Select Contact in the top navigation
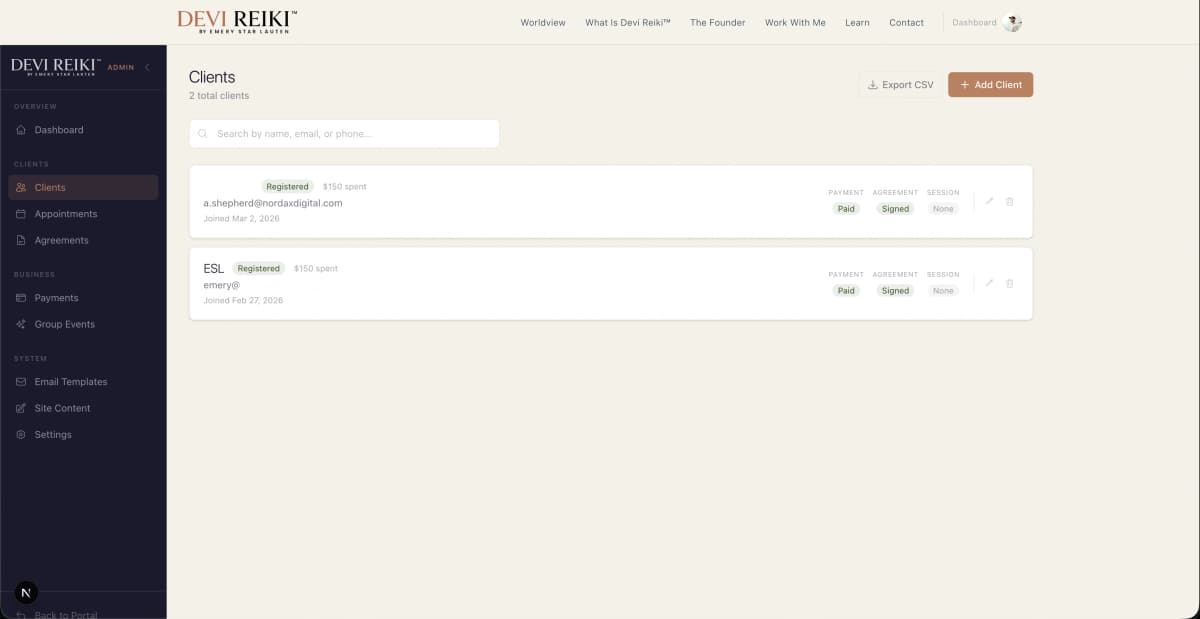Viewport: 1200px width, 619px height. coord(906,22)
